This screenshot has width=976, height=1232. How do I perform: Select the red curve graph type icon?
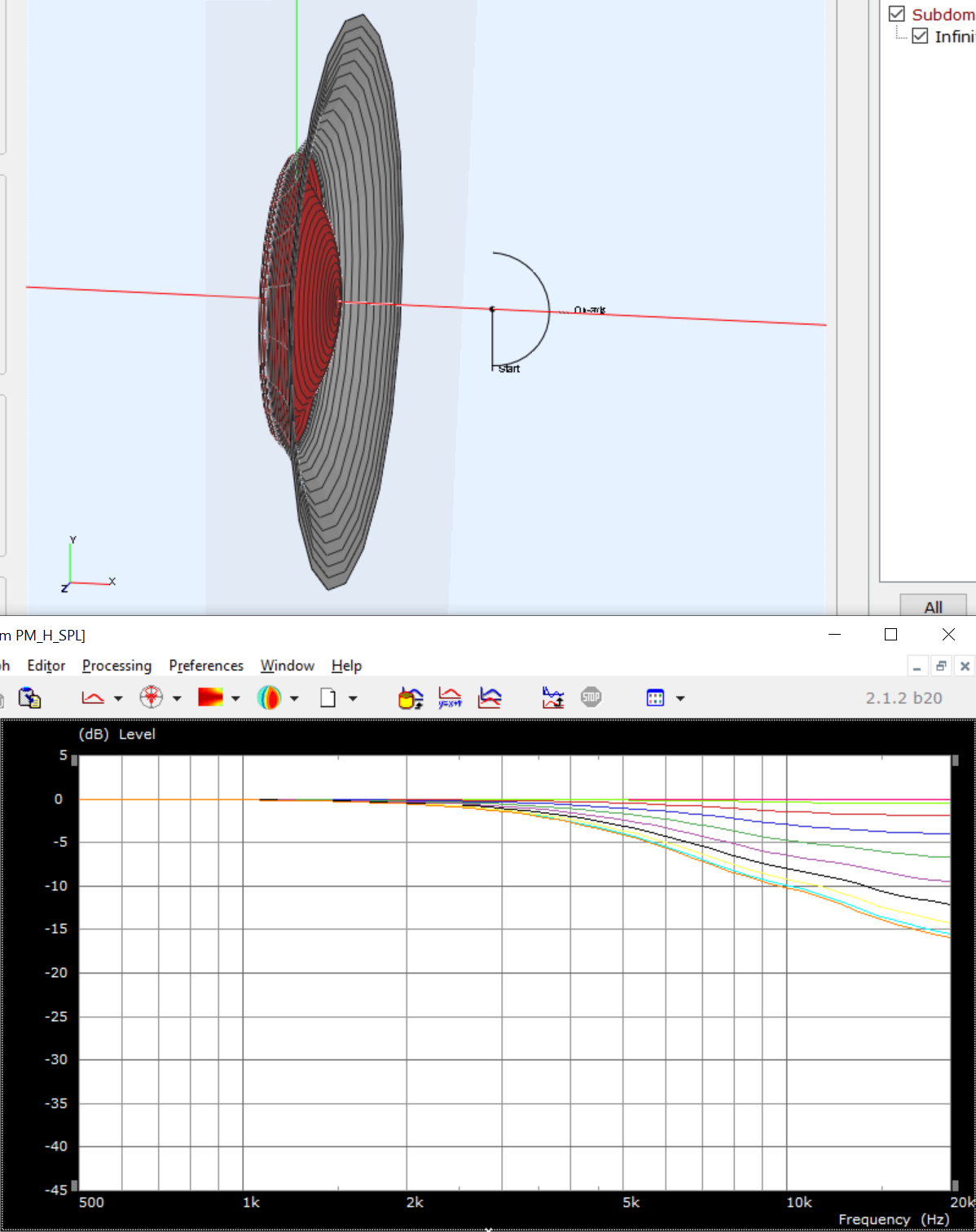[x=93, y=698]
